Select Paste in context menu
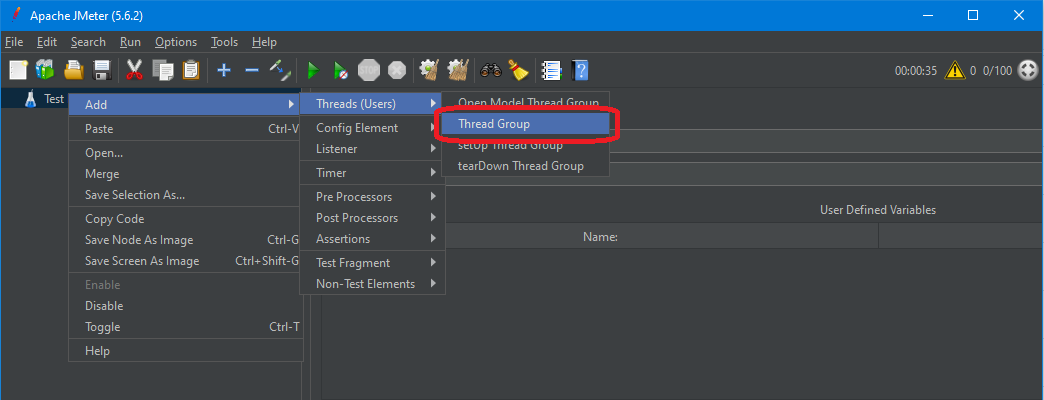This screenshot has width=1044, height=400. pos(186,129)
